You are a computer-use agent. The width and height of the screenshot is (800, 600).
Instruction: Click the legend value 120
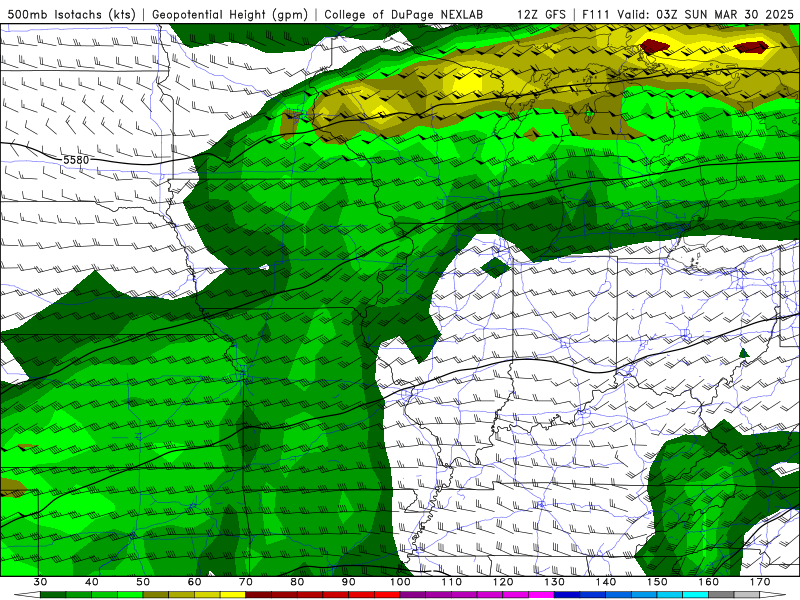pyautogui.click(x=503, y=582)
